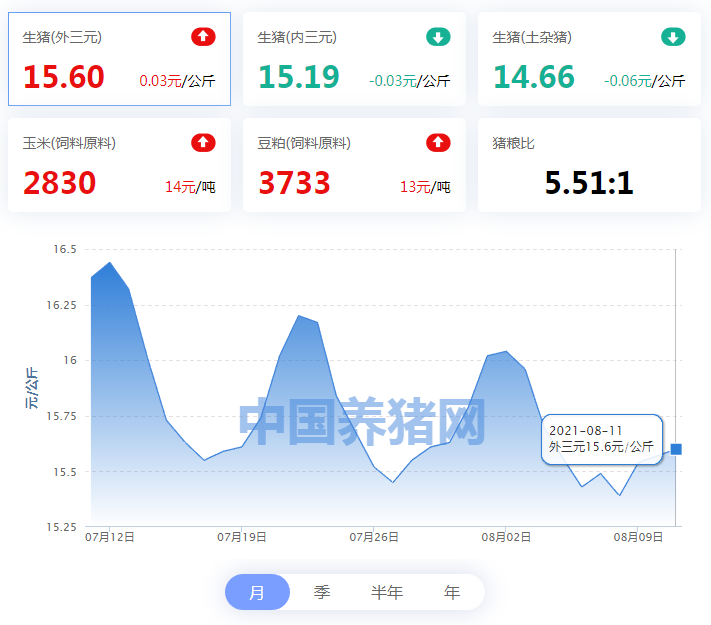Click the red up arrow on 豆粕(饲料原料) card
711x625 pixels.
tap(438, 143)
